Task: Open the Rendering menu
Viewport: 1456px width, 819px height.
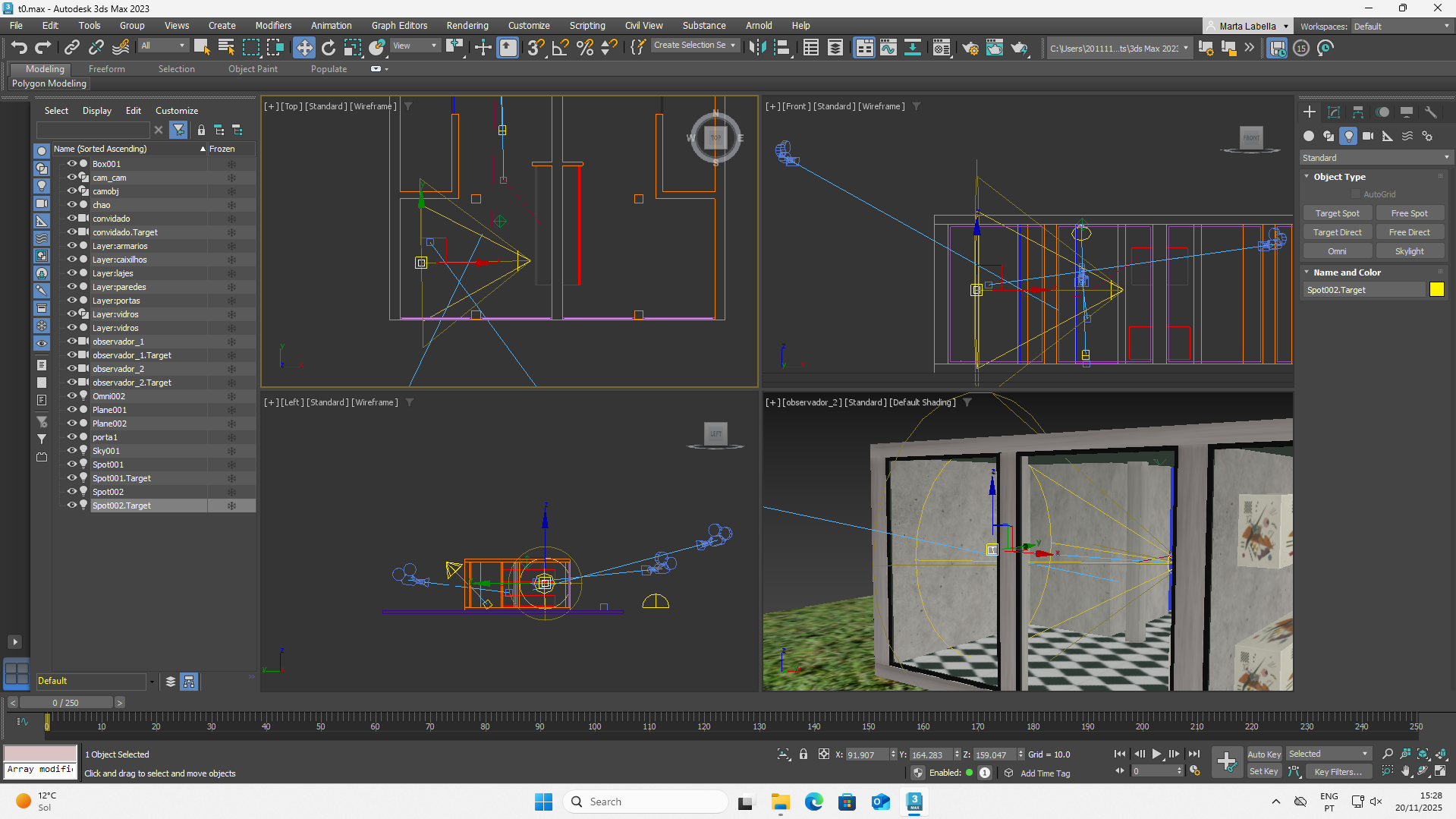Action: pos(467,26)
